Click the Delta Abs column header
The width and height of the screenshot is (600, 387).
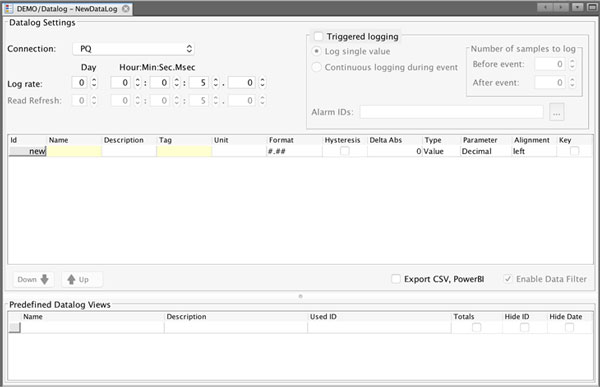395,140
